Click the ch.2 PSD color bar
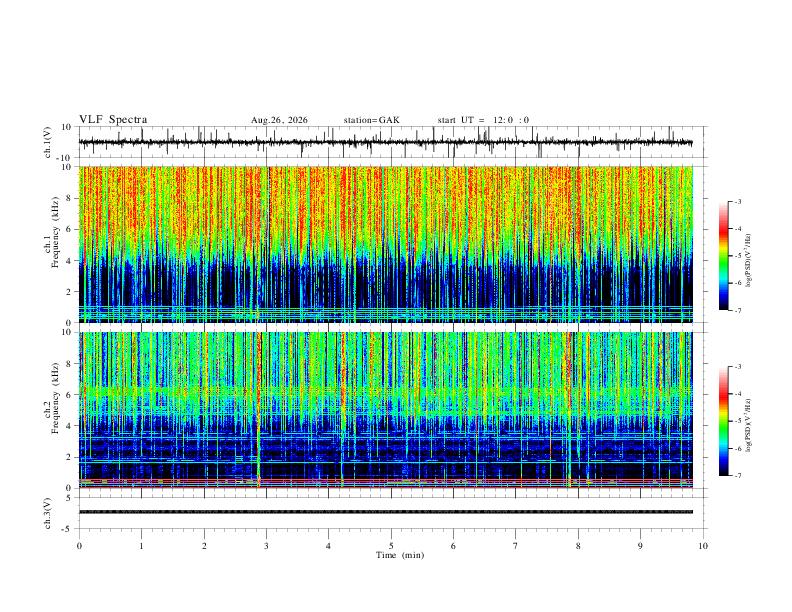This screenshot has width=792, height=612. [723, 421]
